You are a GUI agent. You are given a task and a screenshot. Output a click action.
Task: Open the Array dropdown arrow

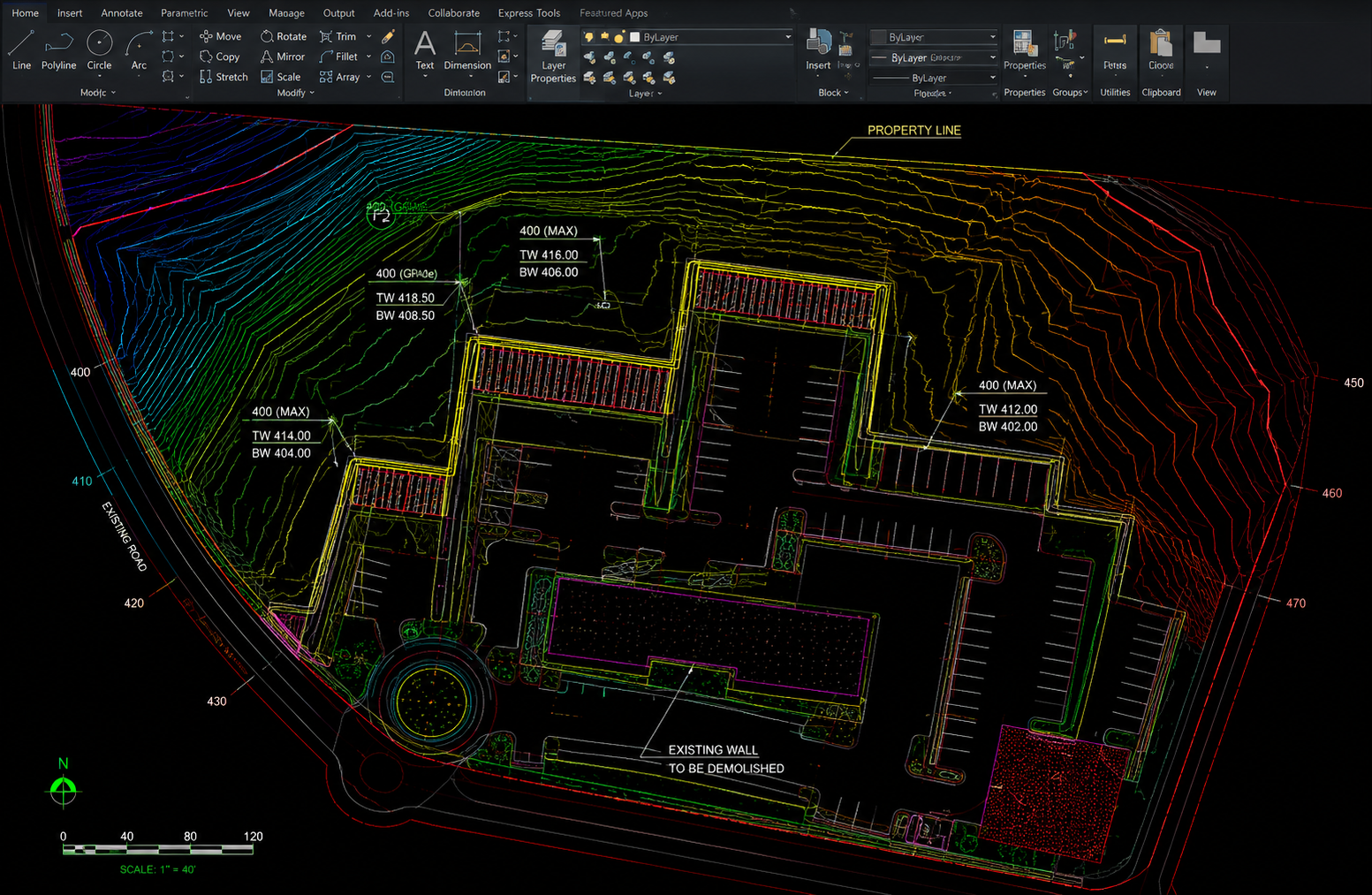[368, 77]
